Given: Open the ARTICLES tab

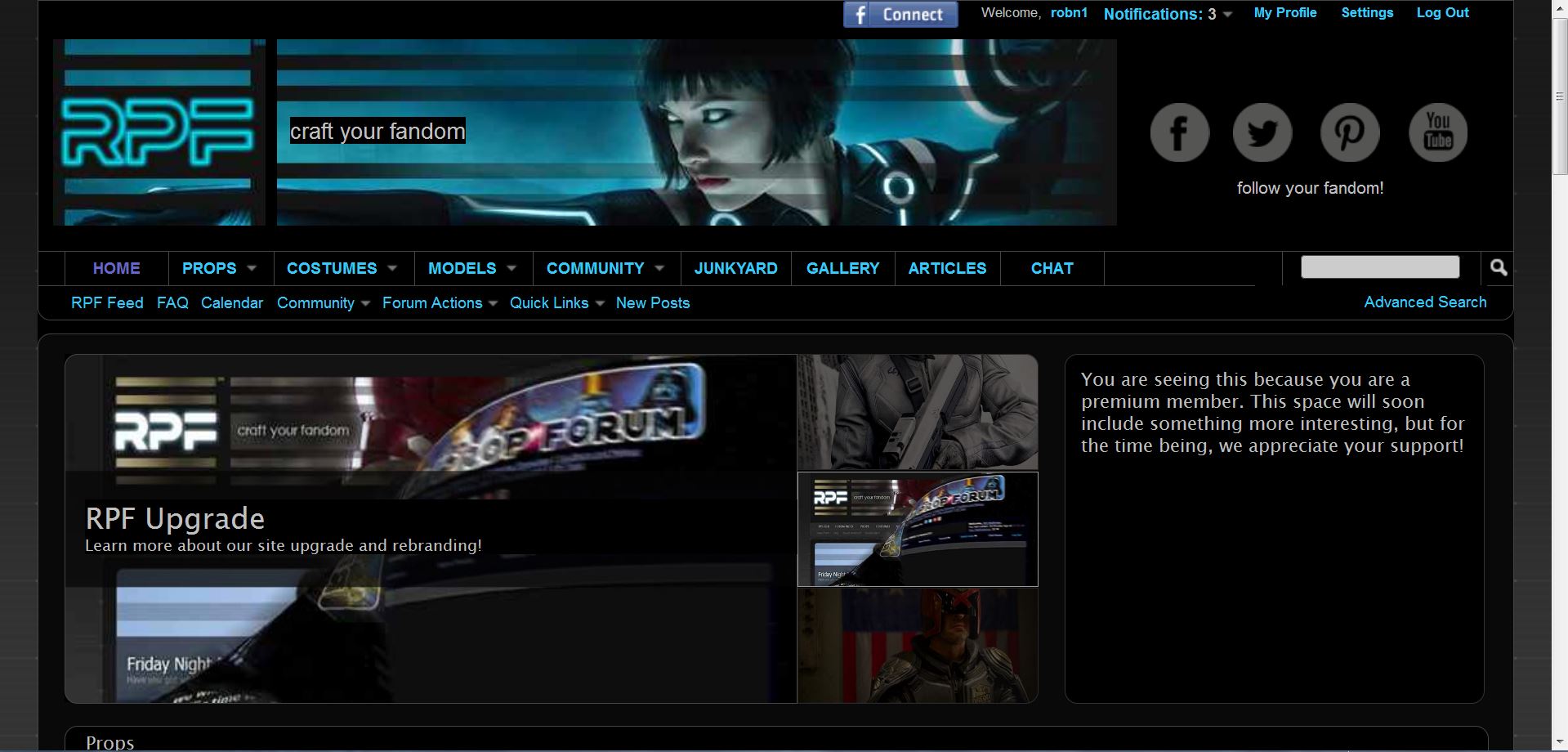Looking at the screenshot, I should (947, 268).
